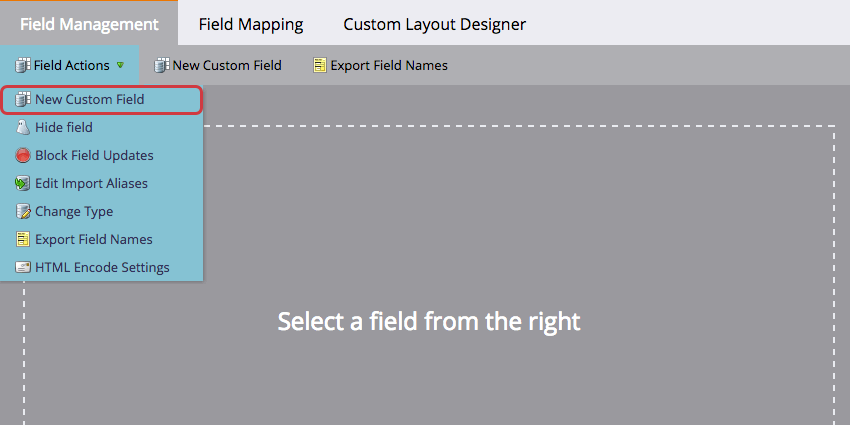Click the toolbar New Custom Field database icon
850x425 pixels.
162,66
